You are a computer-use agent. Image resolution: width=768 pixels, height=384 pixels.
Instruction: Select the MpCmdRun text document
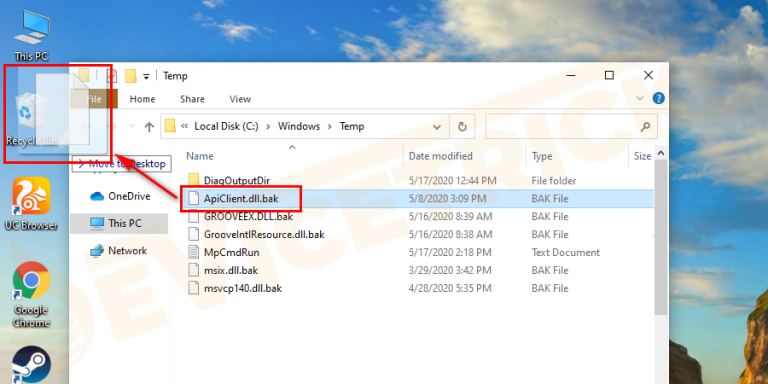click(232, 253)
